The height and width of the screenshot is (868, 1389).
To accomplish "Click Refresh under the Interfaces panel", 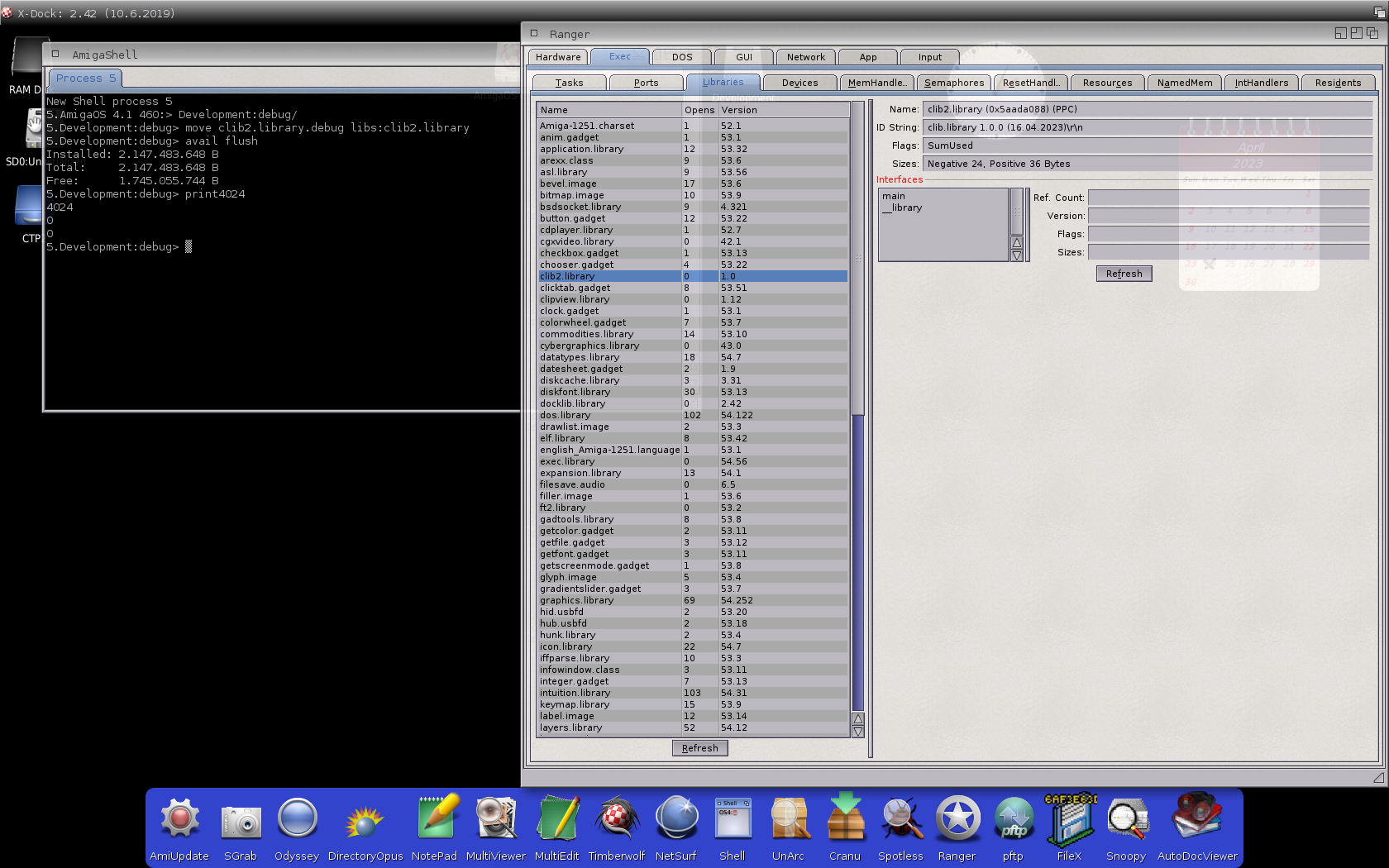I will [x=1124, y=274].
